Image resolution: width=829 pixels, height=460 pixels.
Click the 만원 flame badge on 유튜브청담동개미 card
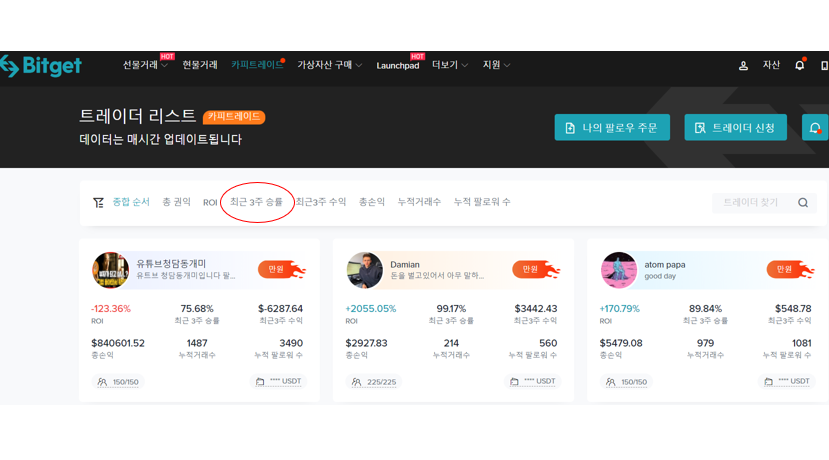[x=282, y=270]
